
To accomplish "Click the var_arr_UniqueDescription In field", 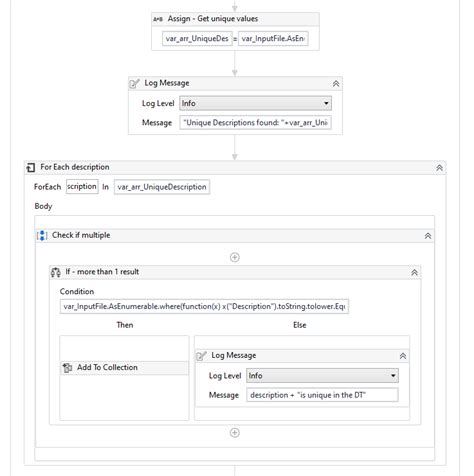I will (x=162, y=187).
